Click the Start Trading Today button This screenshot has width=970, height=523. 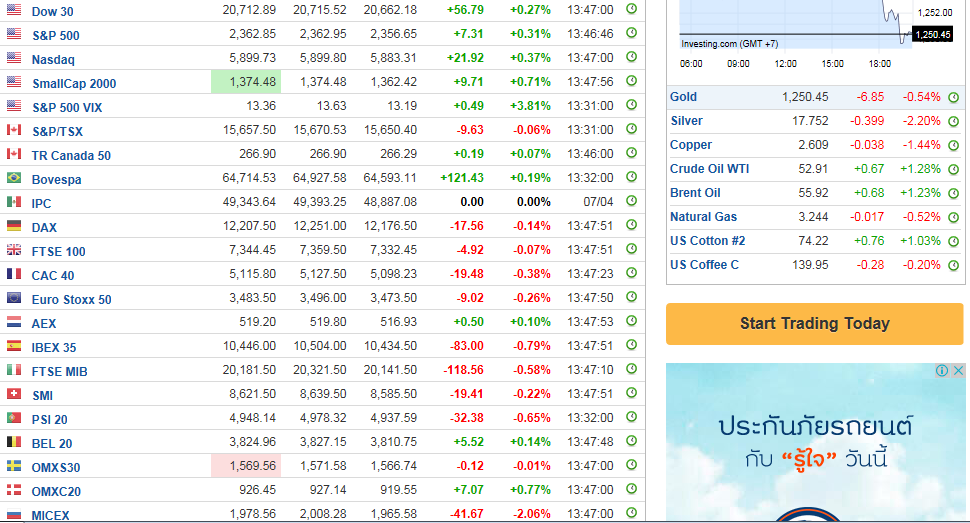point(815,324)
